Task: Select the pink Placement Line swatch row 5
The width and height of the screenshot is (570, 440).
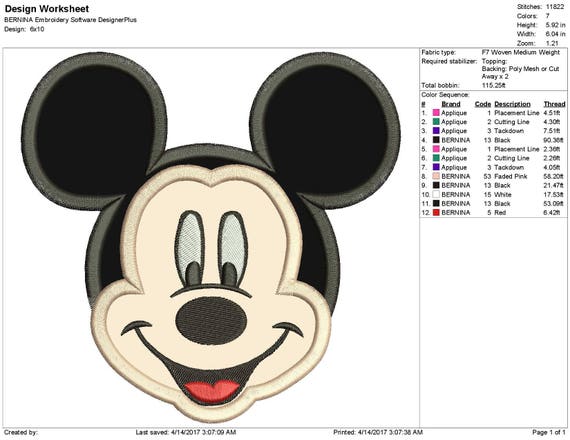Action: click(x=436, y=149)
